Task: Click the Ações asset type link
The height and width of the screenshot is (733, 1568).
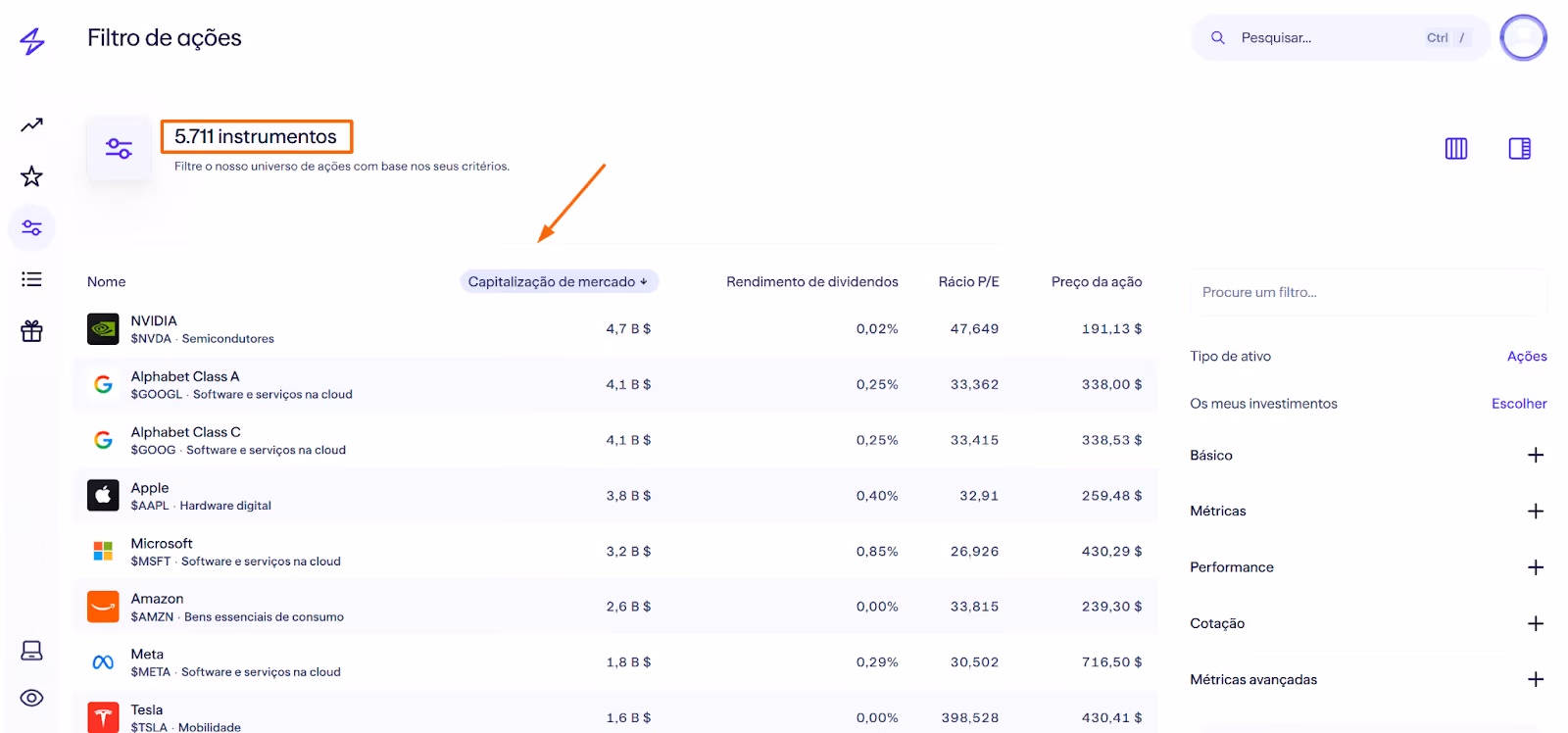Action: coord(1527,356)
